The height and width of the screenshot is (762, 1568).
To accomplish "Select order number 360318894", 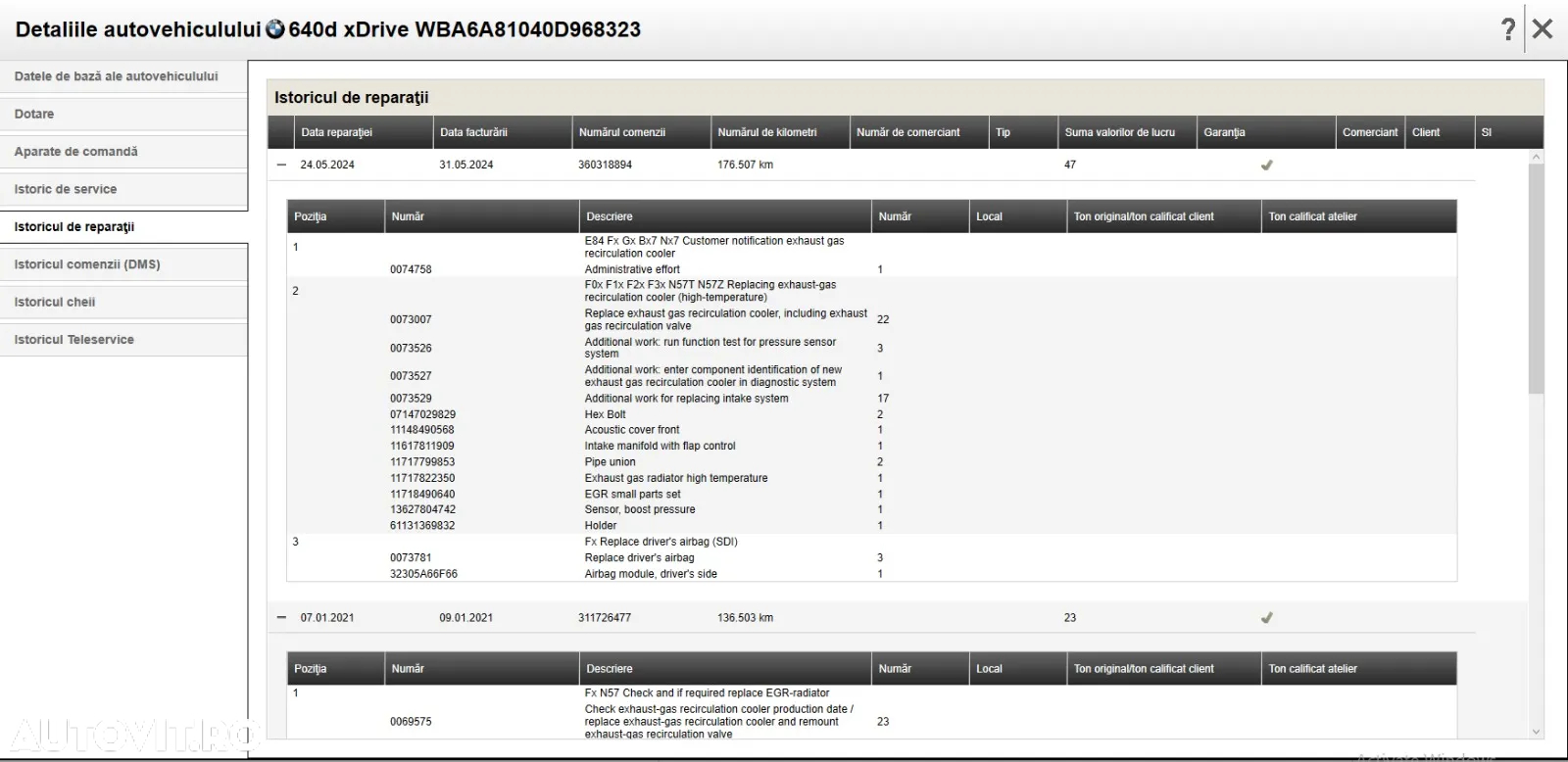I will coord(605,165).
